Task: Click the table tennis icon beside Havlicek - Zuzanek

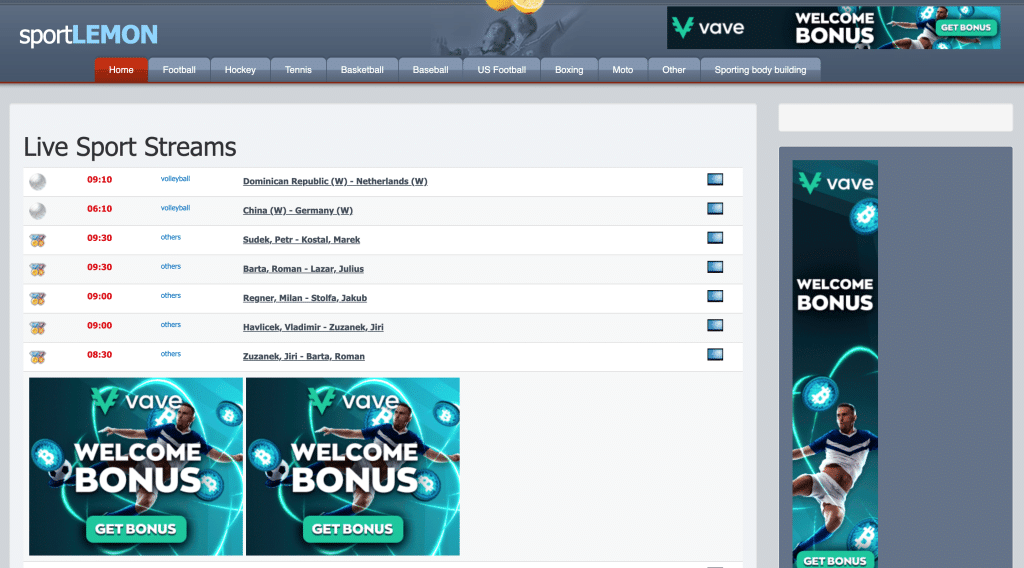Action: tap(37, 327)
